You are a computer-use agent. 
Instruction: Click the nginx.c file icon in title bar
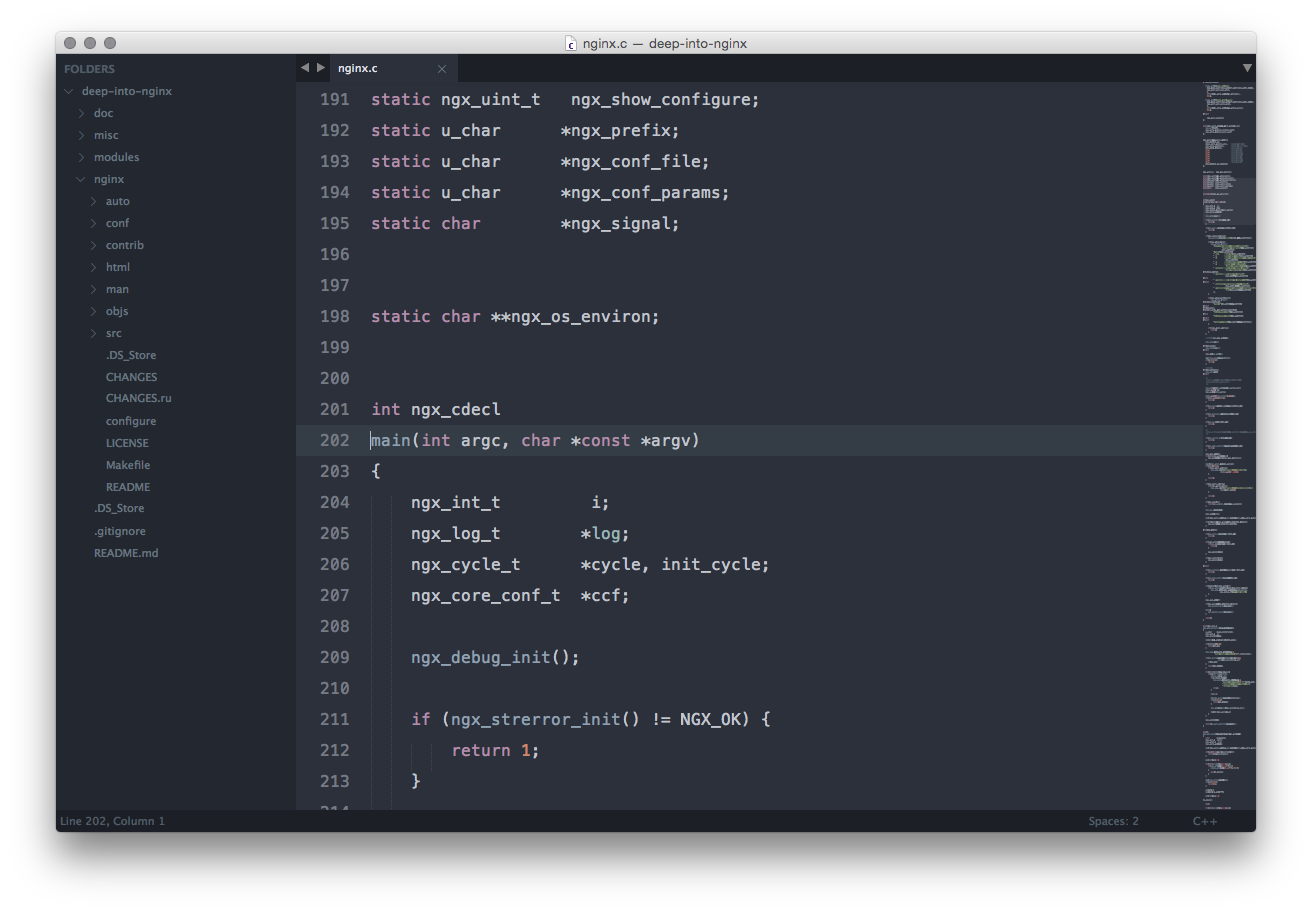[571, 43]
